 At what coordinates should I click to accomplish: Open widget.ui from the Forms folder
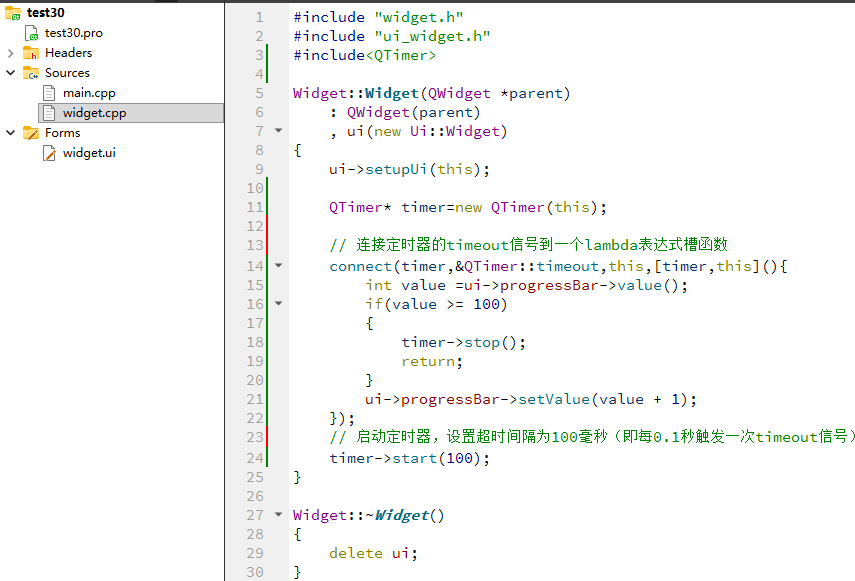(x=89, y=153)
